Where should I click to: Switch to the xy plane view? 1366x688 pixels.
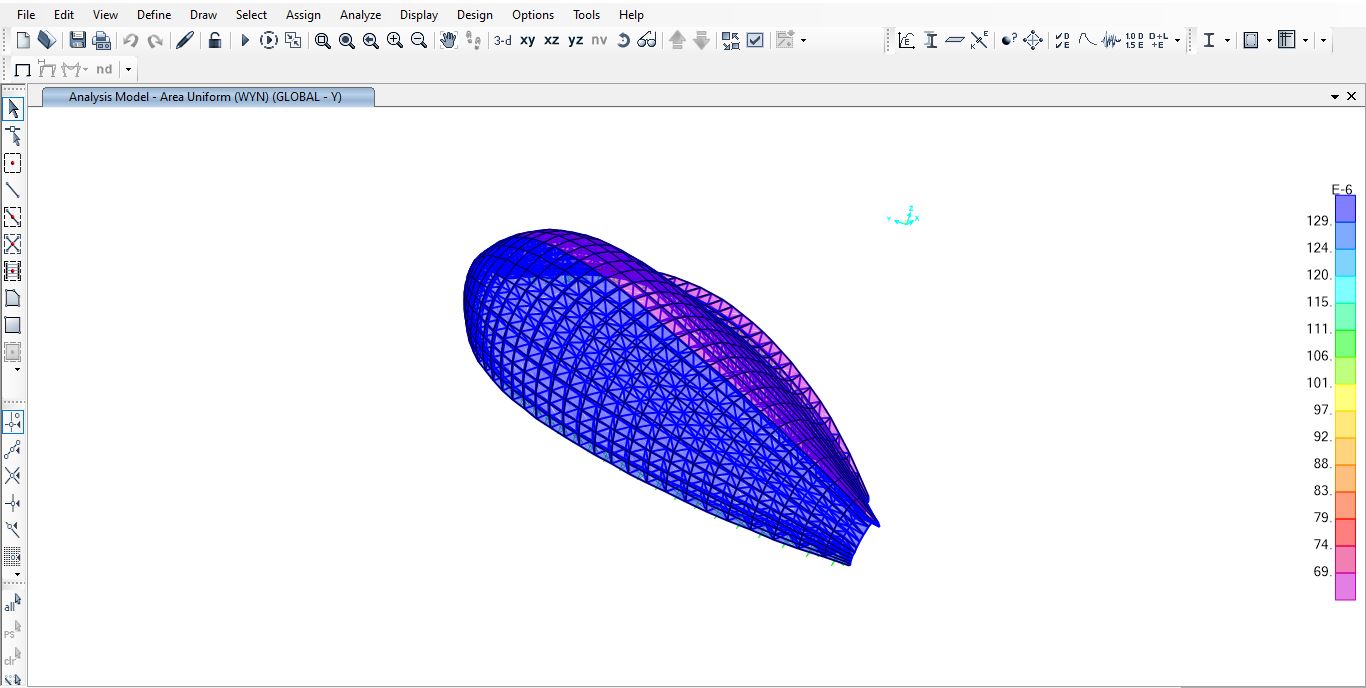coord(527,40)
